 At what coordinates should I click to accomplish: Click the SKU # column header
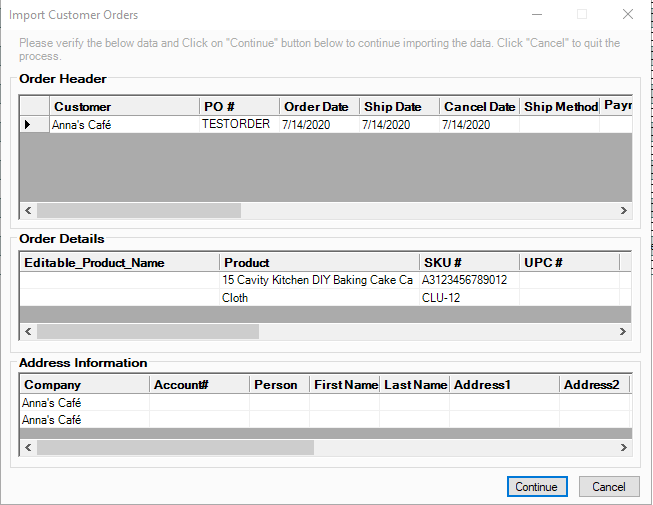point(468,263)
